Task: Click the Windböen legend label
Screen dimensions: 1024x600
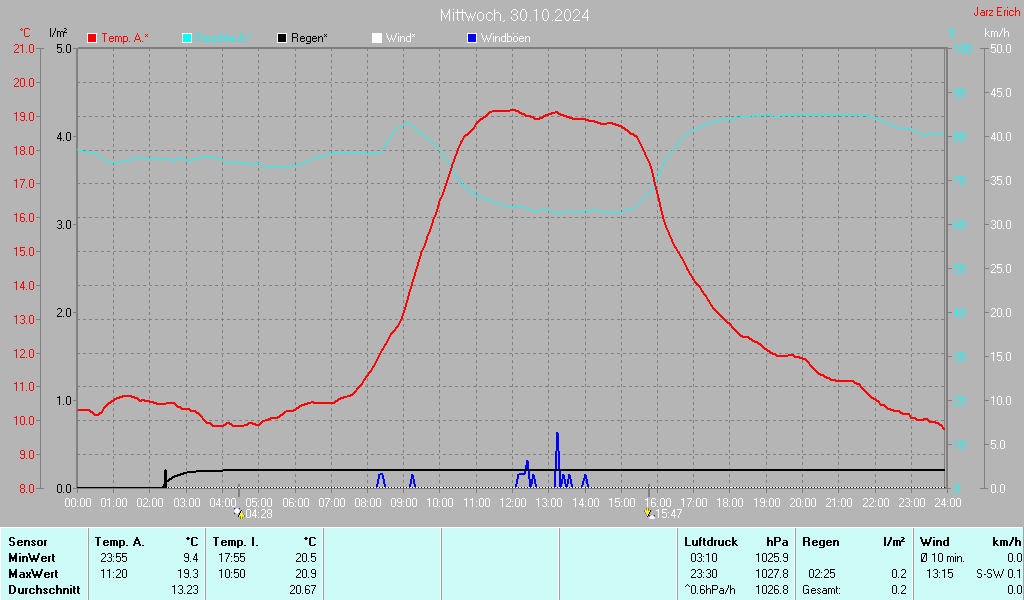Action: point(505,38)
